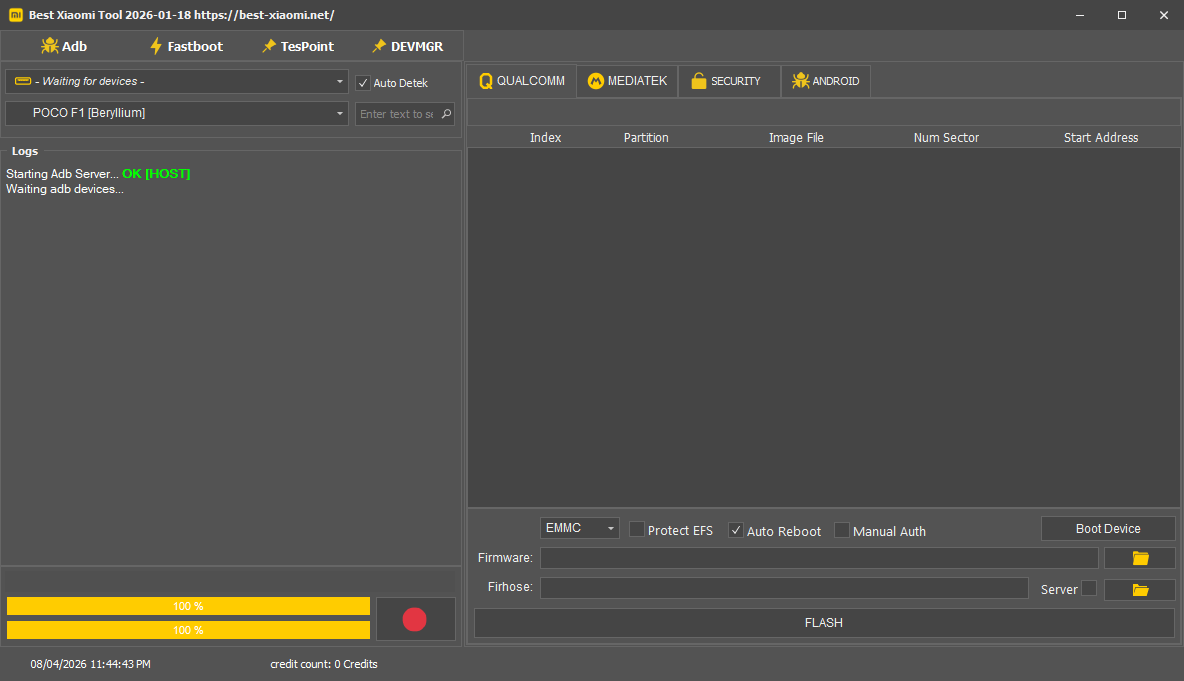Screen dimensions: 1184x681
Task: Click the red record stop button
Action: [x=414, y=620]
